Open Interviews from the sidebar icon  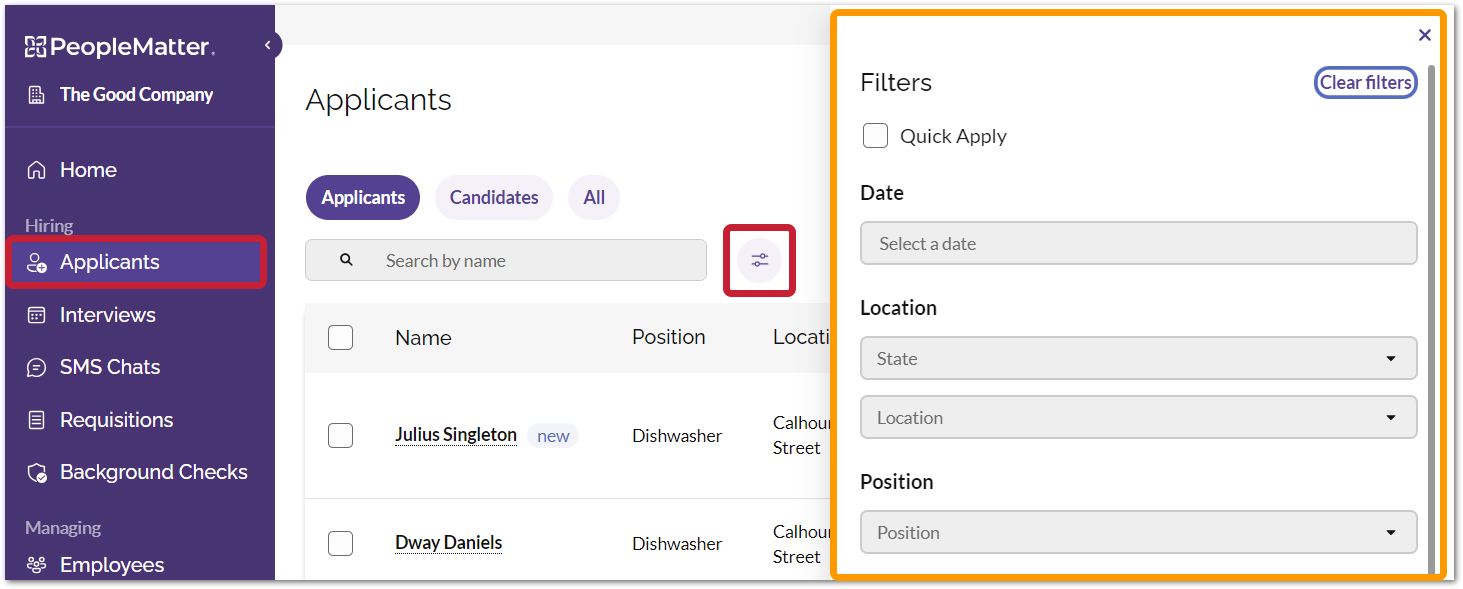click(35, 314)
